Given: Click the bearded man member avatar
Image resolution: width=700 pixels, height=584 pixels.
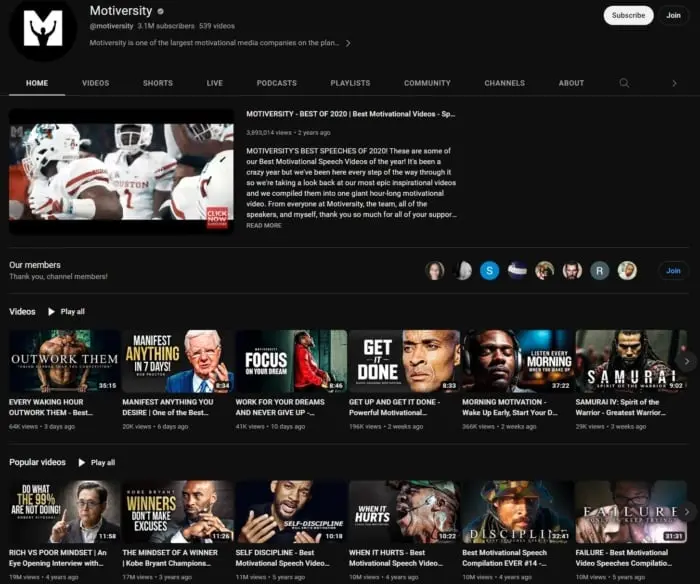Looking at the screenshot, I should [x=572, y=271].
